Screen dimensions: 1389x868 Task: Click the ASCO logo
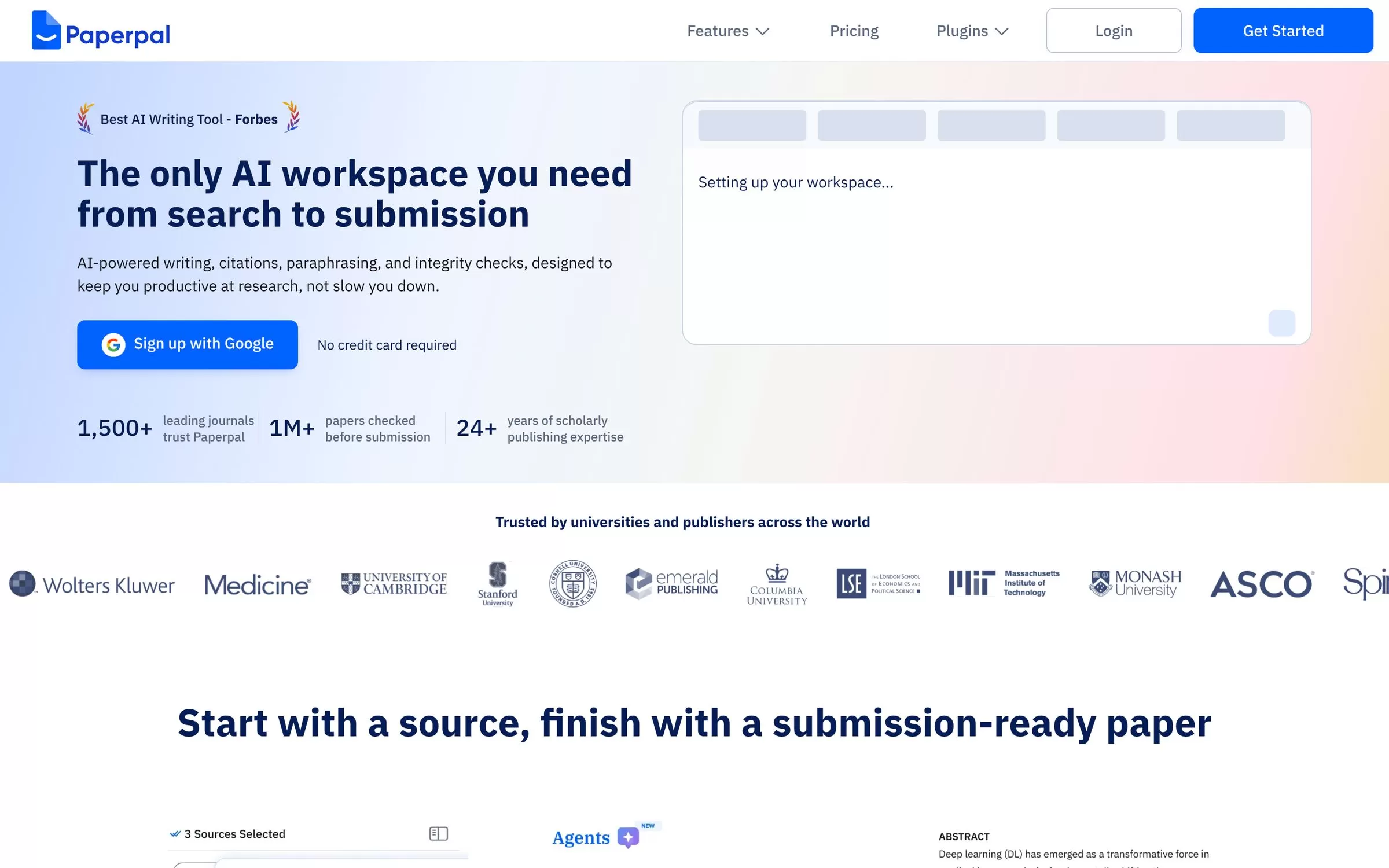tap(1262, 584)
